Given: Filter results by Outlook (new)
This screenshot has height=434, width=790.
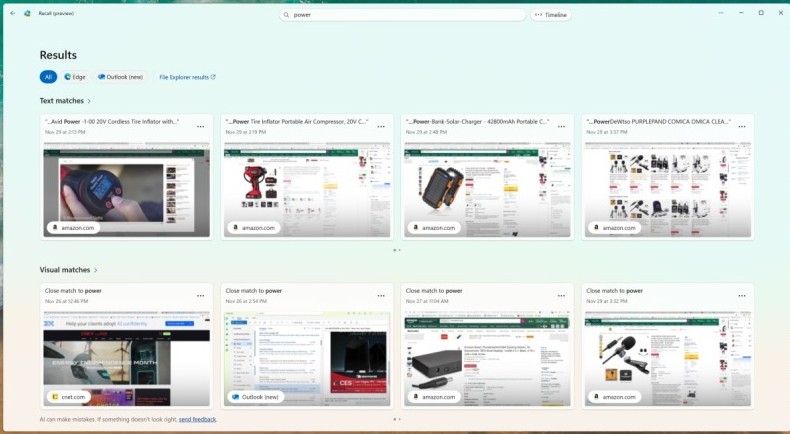Looking at the screenshot, I should (x=121, y=77).
